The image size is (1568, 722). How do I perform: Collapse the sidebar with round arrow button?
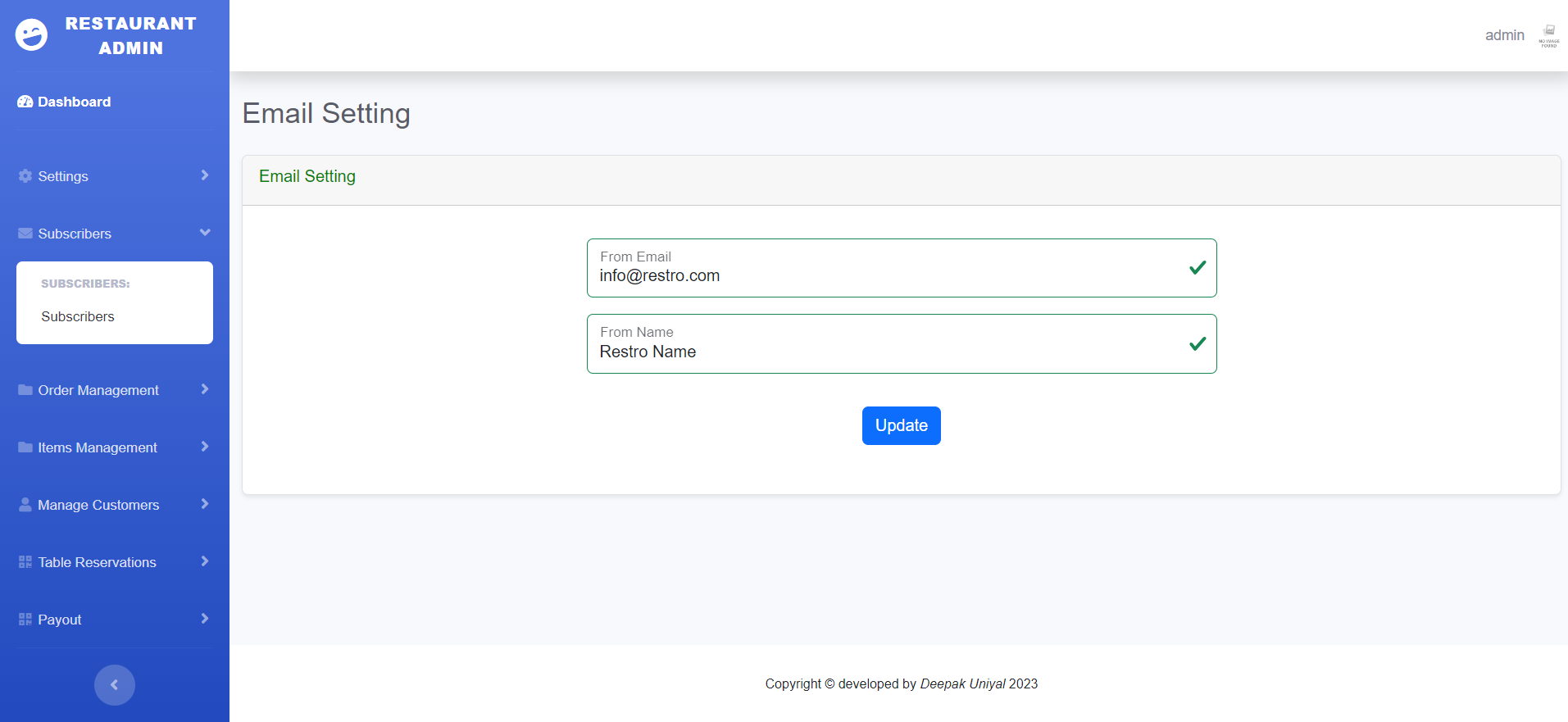click(115, 684)
